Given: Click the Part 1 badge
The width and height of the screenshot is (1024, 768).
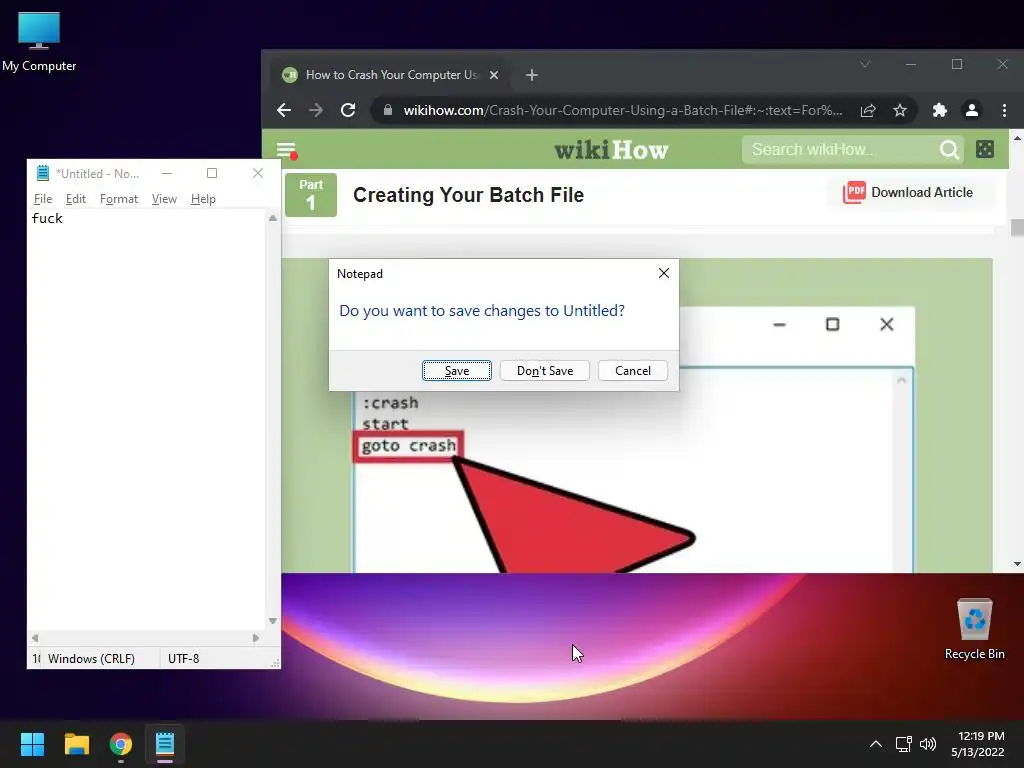Looking at the screenshot, I should (311, 195).
